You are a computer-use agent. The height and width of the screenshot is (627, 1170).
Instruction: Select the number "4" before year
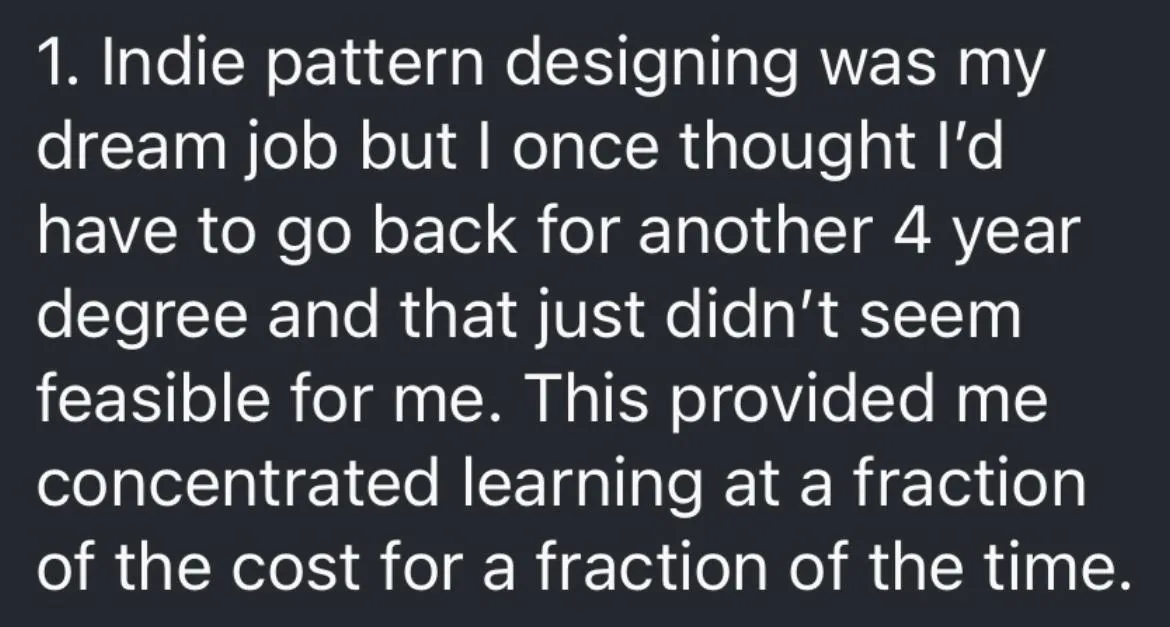click(x=912, y=232)
